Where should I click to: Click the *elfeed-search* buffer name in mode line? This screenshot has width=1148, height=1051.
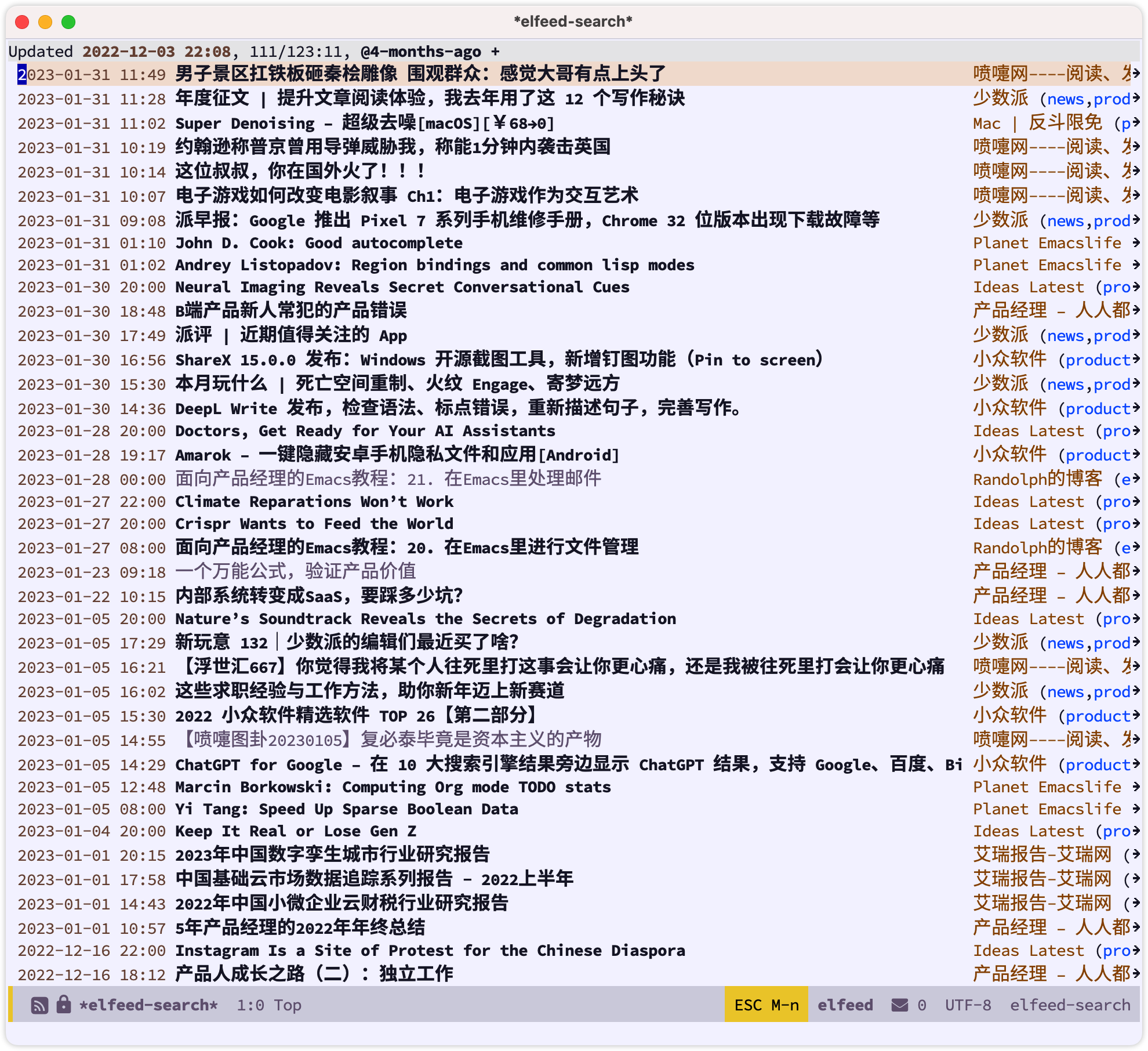point(148,1005)
